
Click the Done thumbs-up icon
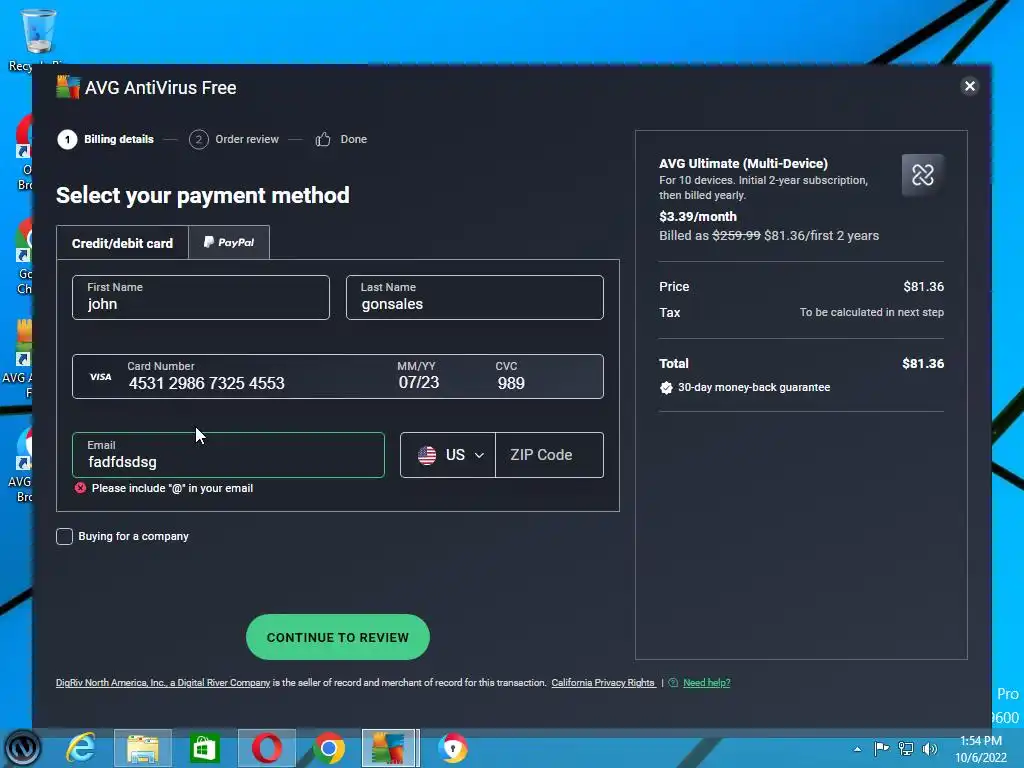click(323, 139)
